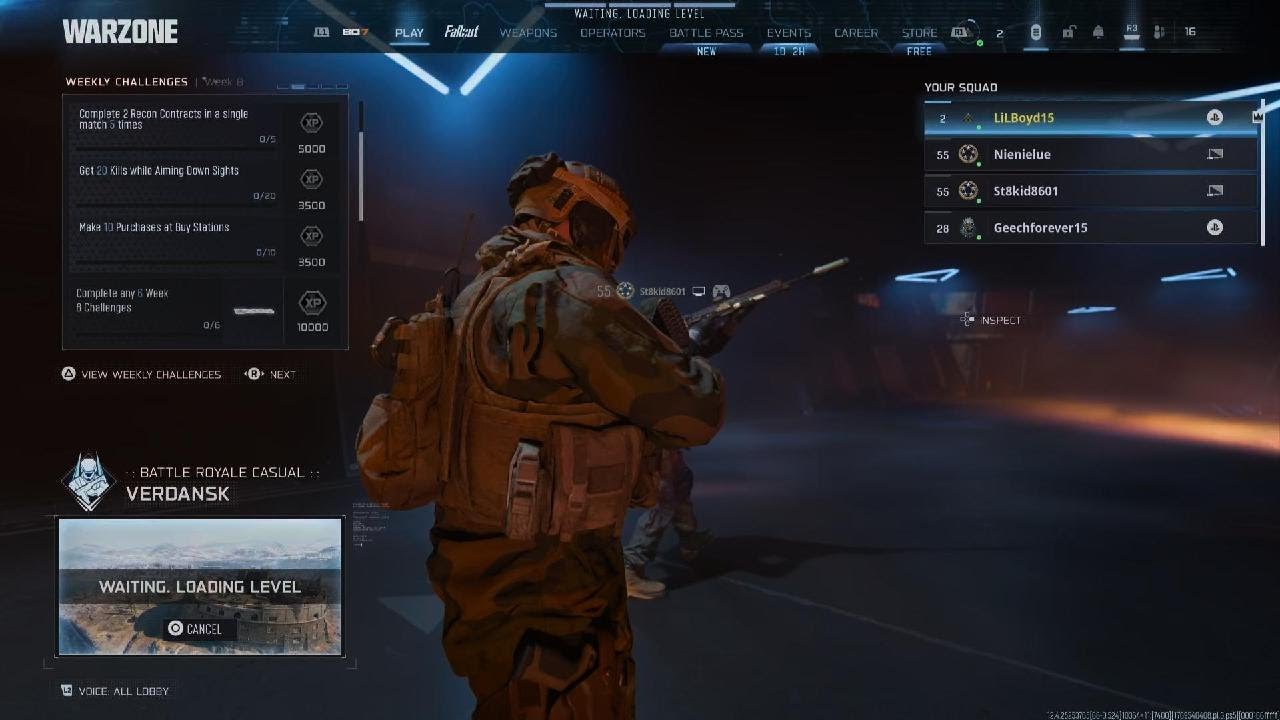Click the triangle View Weekly Challenges icon
1280x720 pixels.
[69, 374]
